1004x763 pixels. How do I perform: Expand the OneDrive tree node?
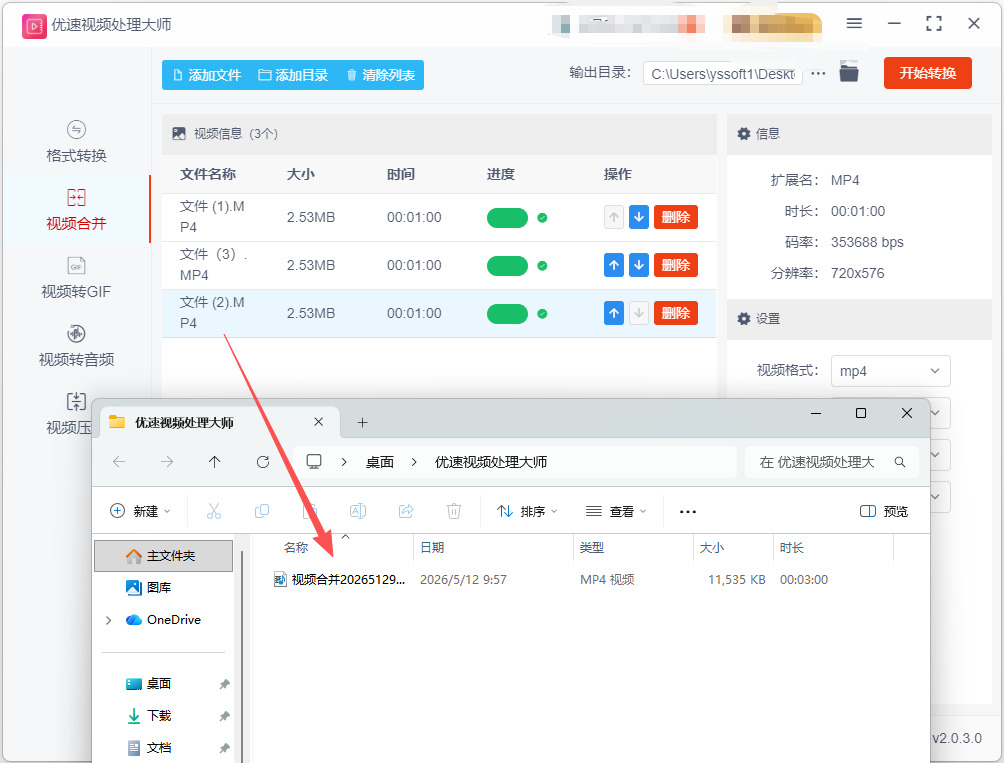109,620
